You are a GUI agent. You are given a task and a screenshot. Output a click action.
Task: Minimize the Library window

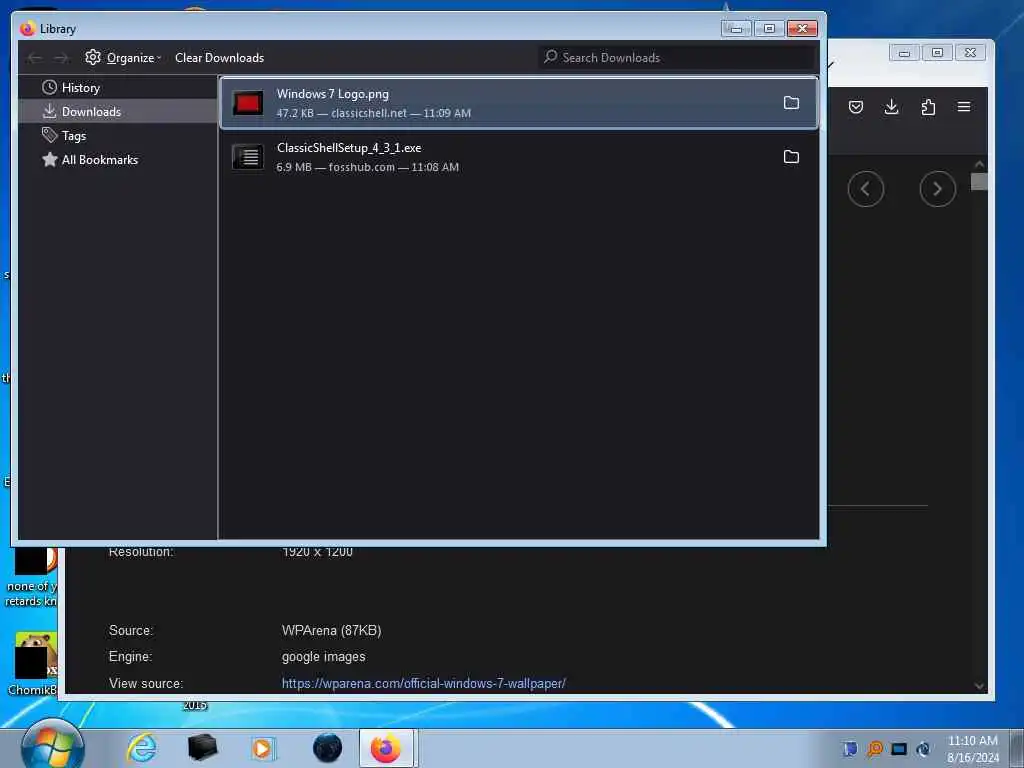736,29
